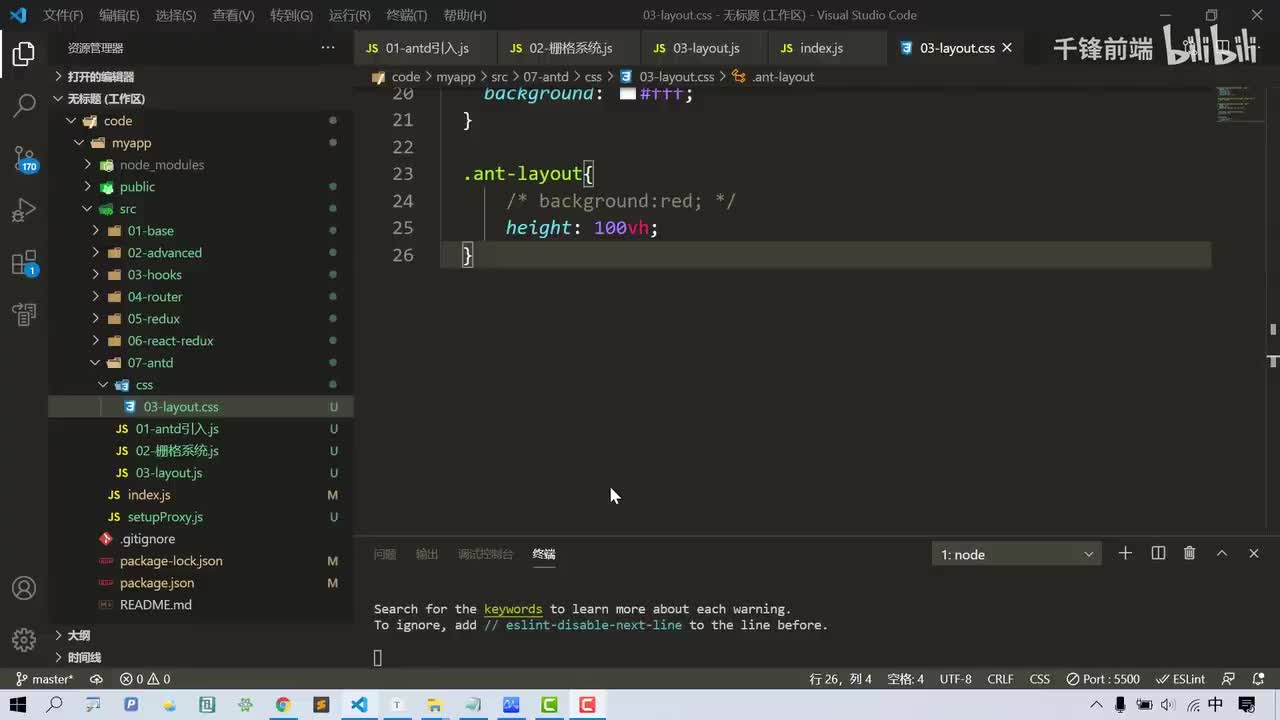Click the CSS language mode button
This screenshot has height=720, width=1280.
click(x=1040, y=679)
